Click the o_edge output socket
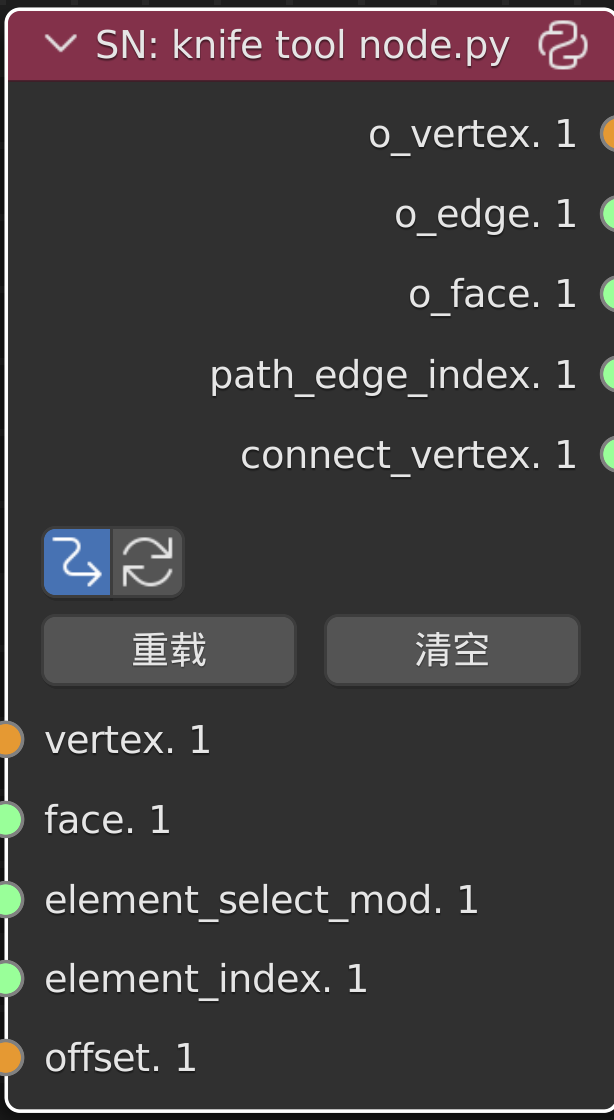Viewport: 614px width, 1120px height. tap(609, 214)
